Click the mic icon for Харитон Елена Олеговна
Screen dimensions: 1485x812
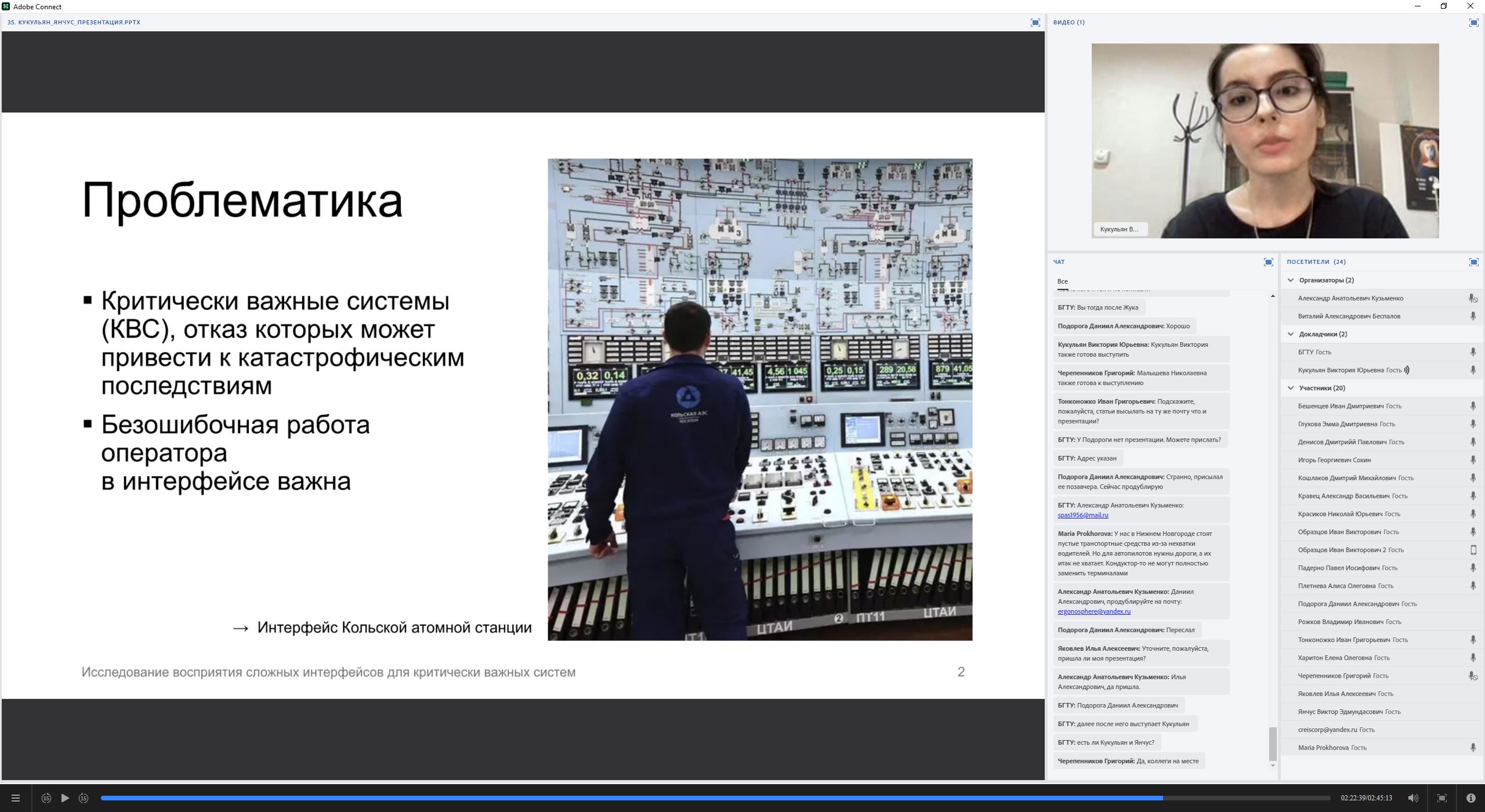point(1473,658)
